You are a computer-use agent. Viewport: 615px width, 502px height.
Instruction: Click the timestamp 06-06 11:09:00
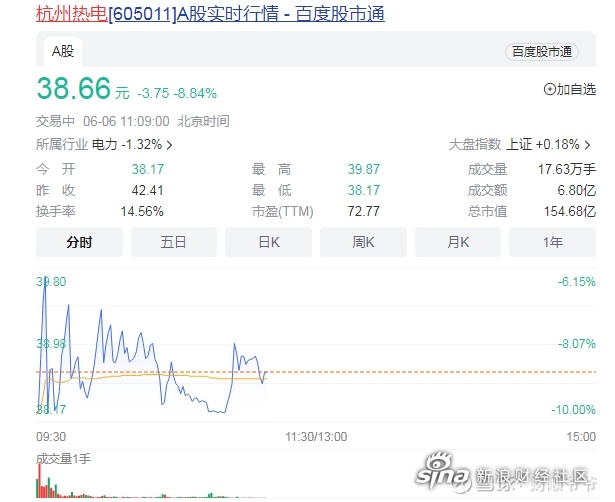126,121
